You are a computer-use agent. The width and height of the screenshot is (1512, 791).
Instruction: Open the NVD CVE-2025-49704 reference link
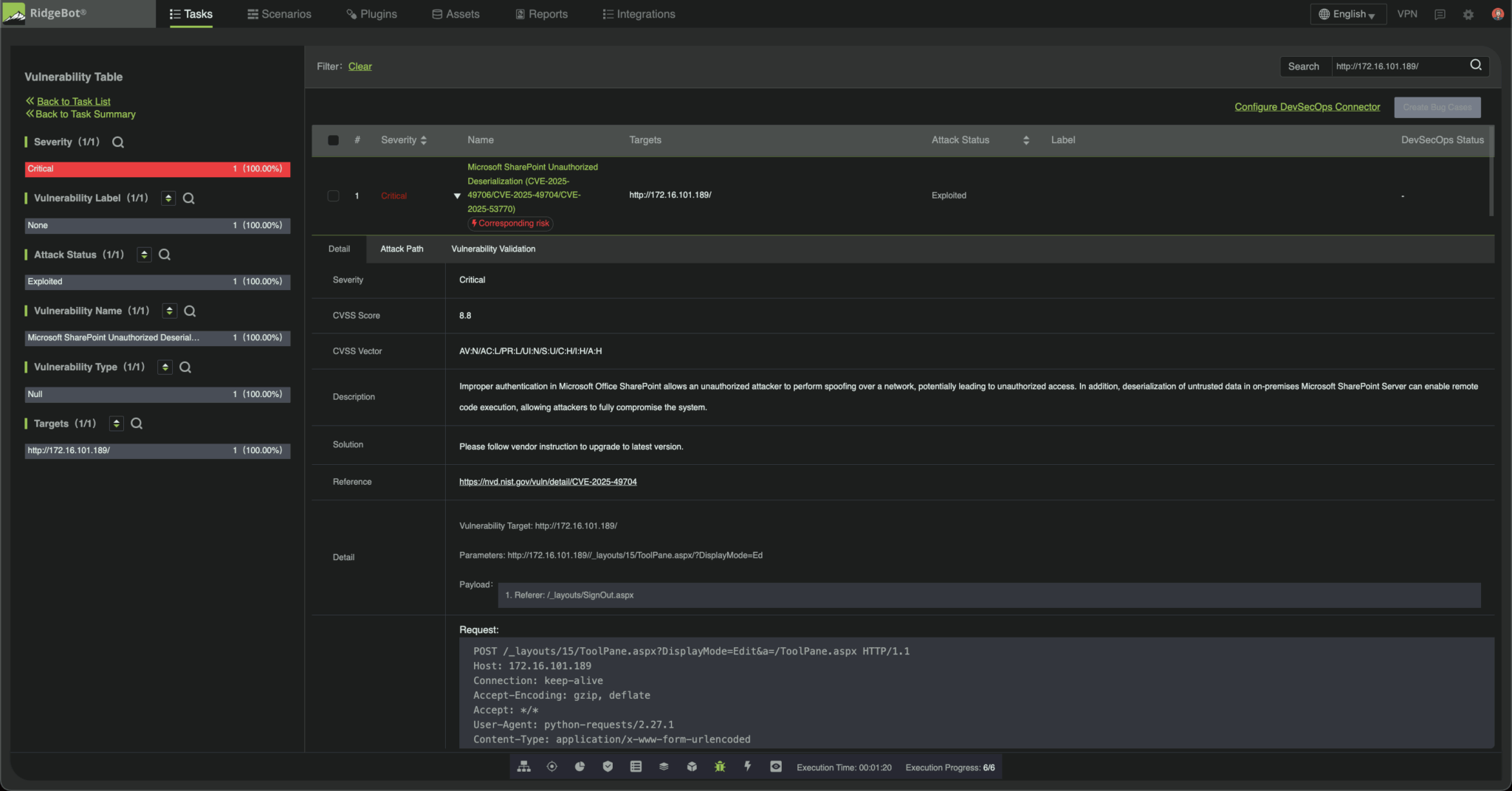(548, 482)
